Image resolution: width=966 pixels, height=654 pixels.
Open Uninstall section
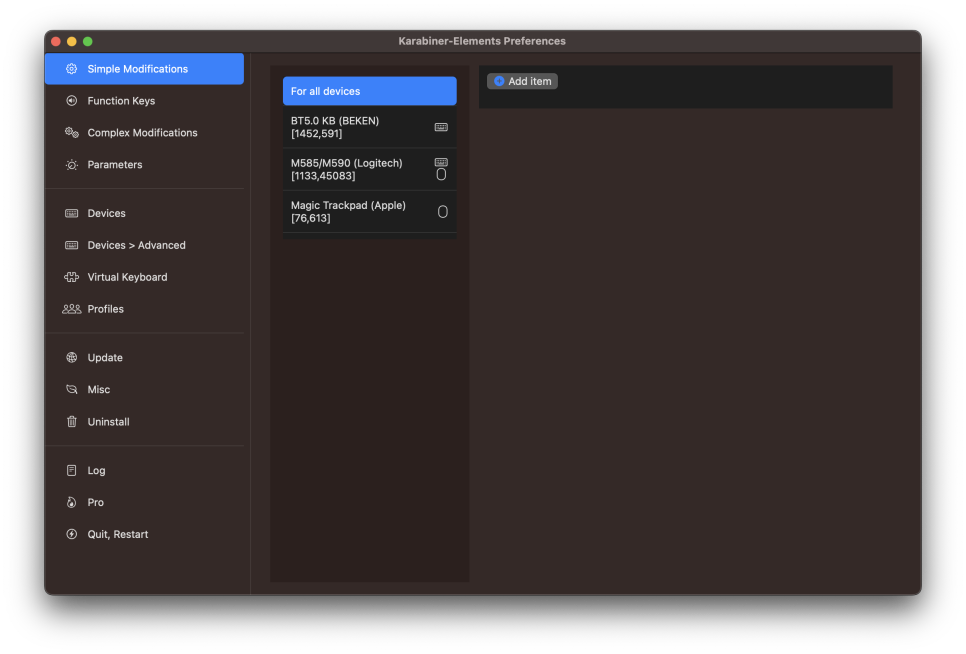coord(144,421)
